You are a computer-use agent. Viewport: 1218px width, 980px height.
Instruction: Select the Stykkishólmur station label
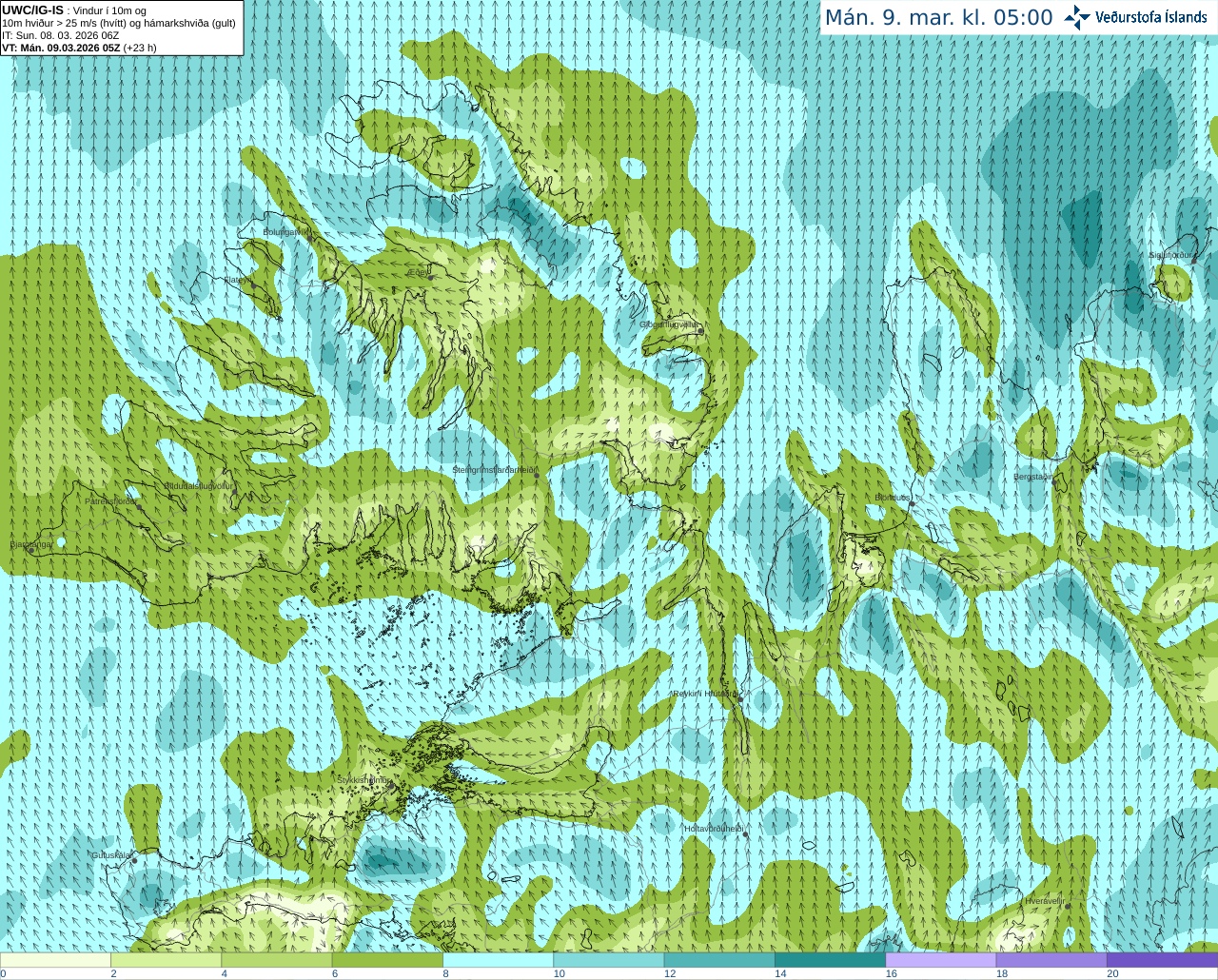(x=363, y=780)
